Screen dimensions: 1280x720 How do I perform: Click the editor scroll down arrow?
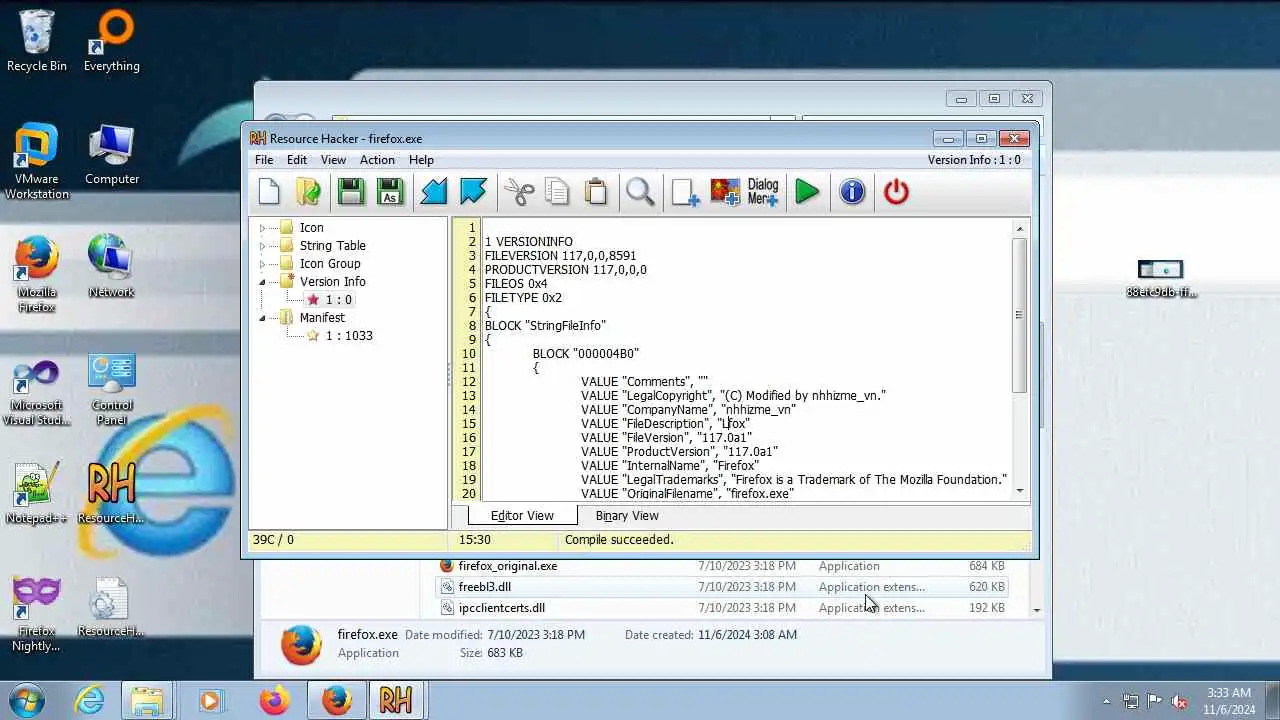1020,490
